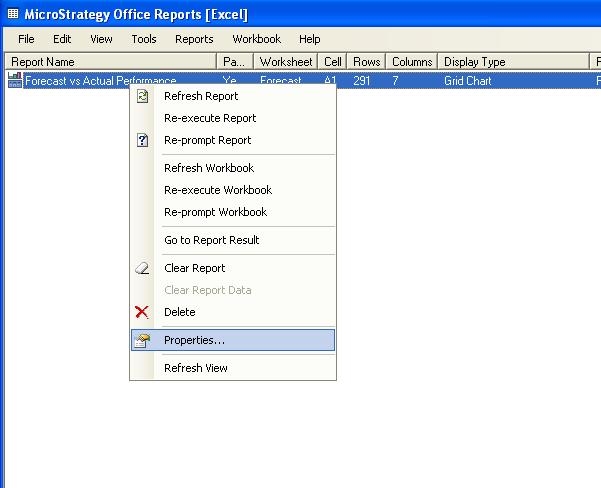Open the Edit menu

point(62,39)
